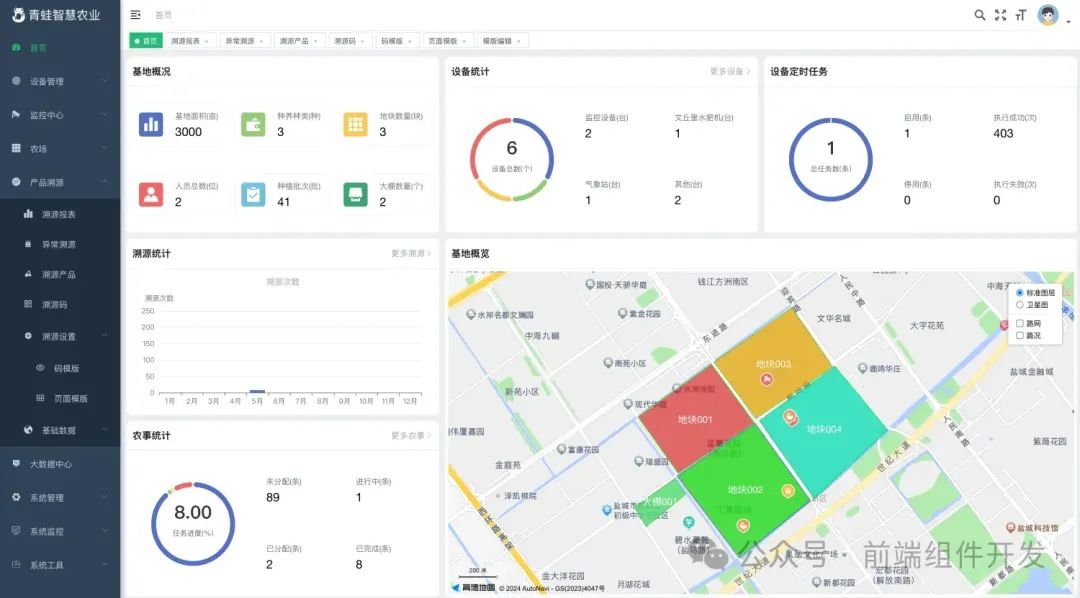Click the 5月 bar in 溯源统计 chart
Image resolution: width=1080 pixels, height=598 pixels.
[x=257, y=391]
